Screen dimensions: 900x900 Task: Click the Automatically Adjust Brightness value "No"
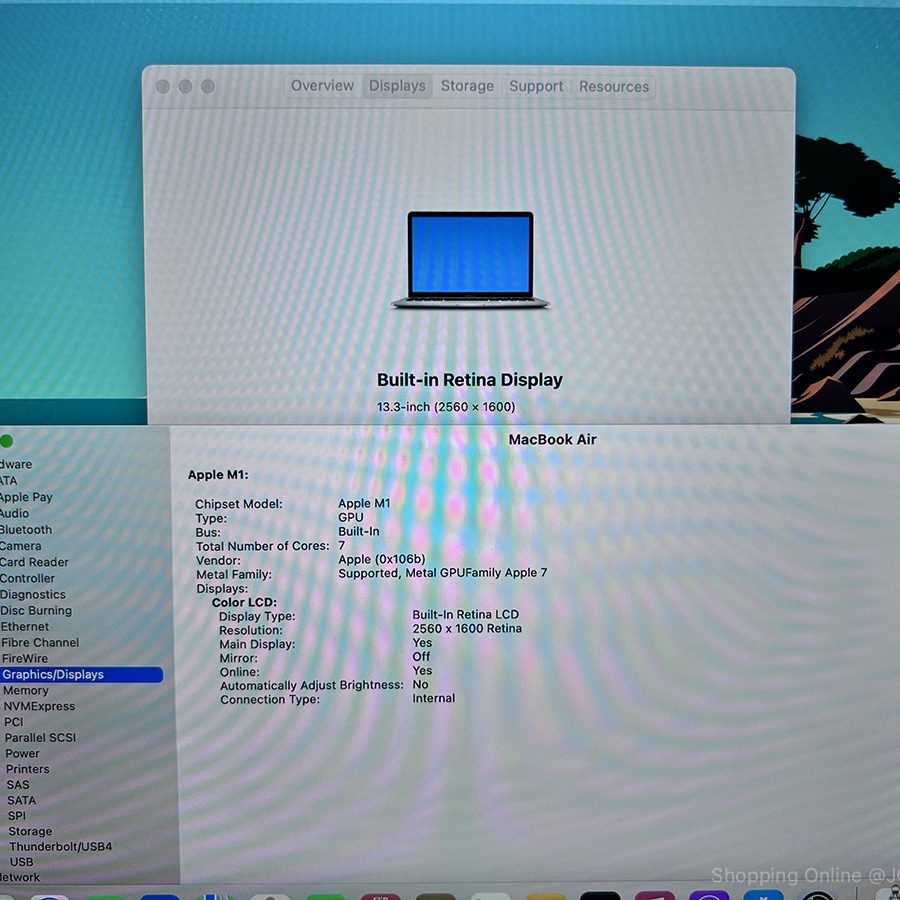pyautogui.click(x=420, y=684)
